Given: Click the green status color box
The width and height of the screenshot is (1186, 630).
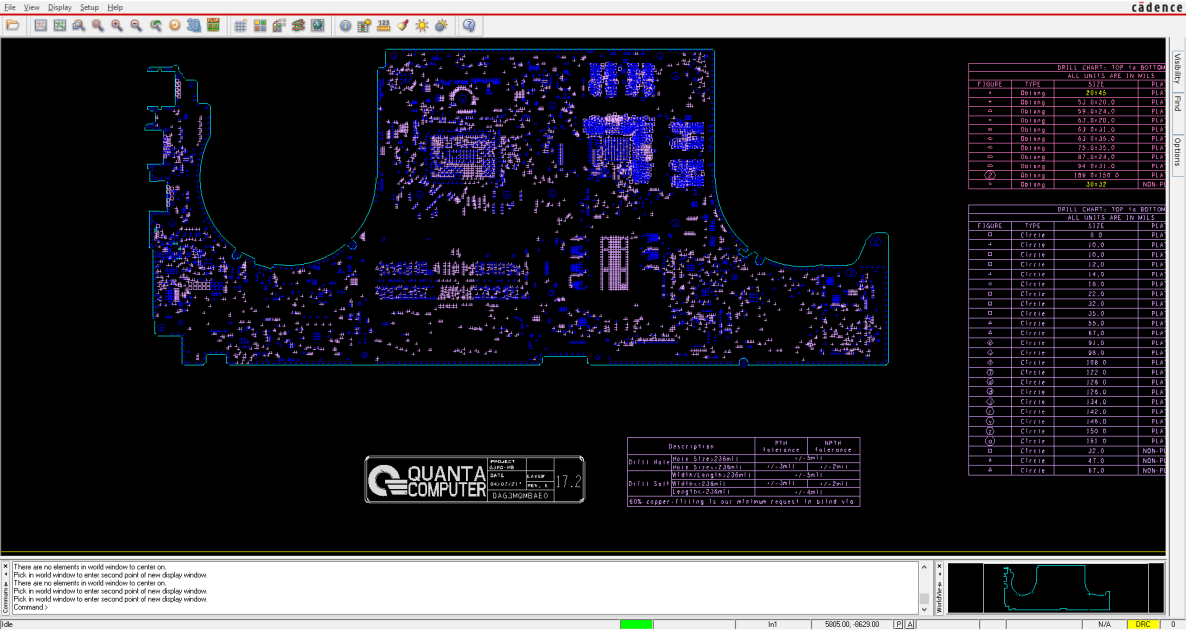Looking at the screenshot, I should [x=635, y=624].
